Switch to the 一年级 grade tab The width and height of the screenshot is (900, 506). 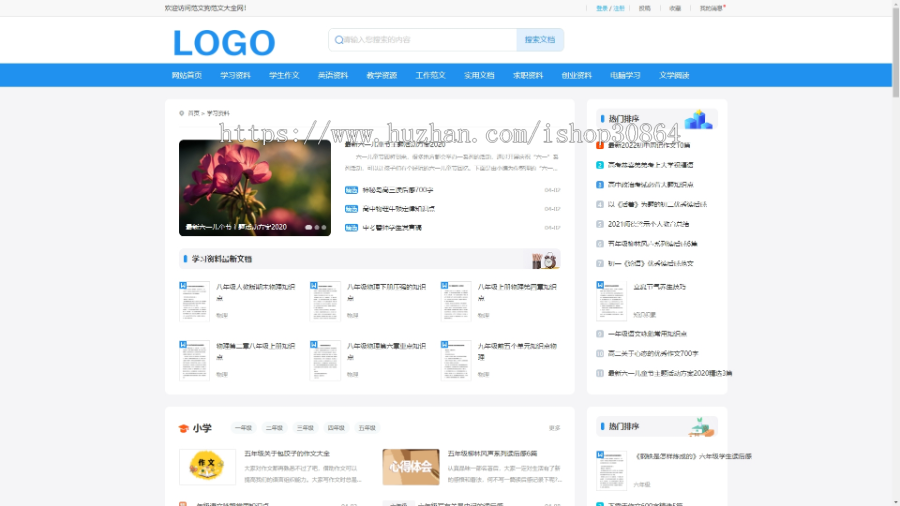click(x=243, y=428)
